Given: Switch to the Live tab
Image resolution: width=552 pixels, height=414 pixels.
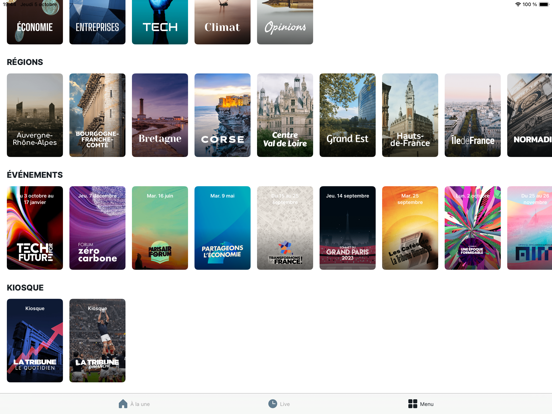Looking at the screenshot, I should point(279,404).
